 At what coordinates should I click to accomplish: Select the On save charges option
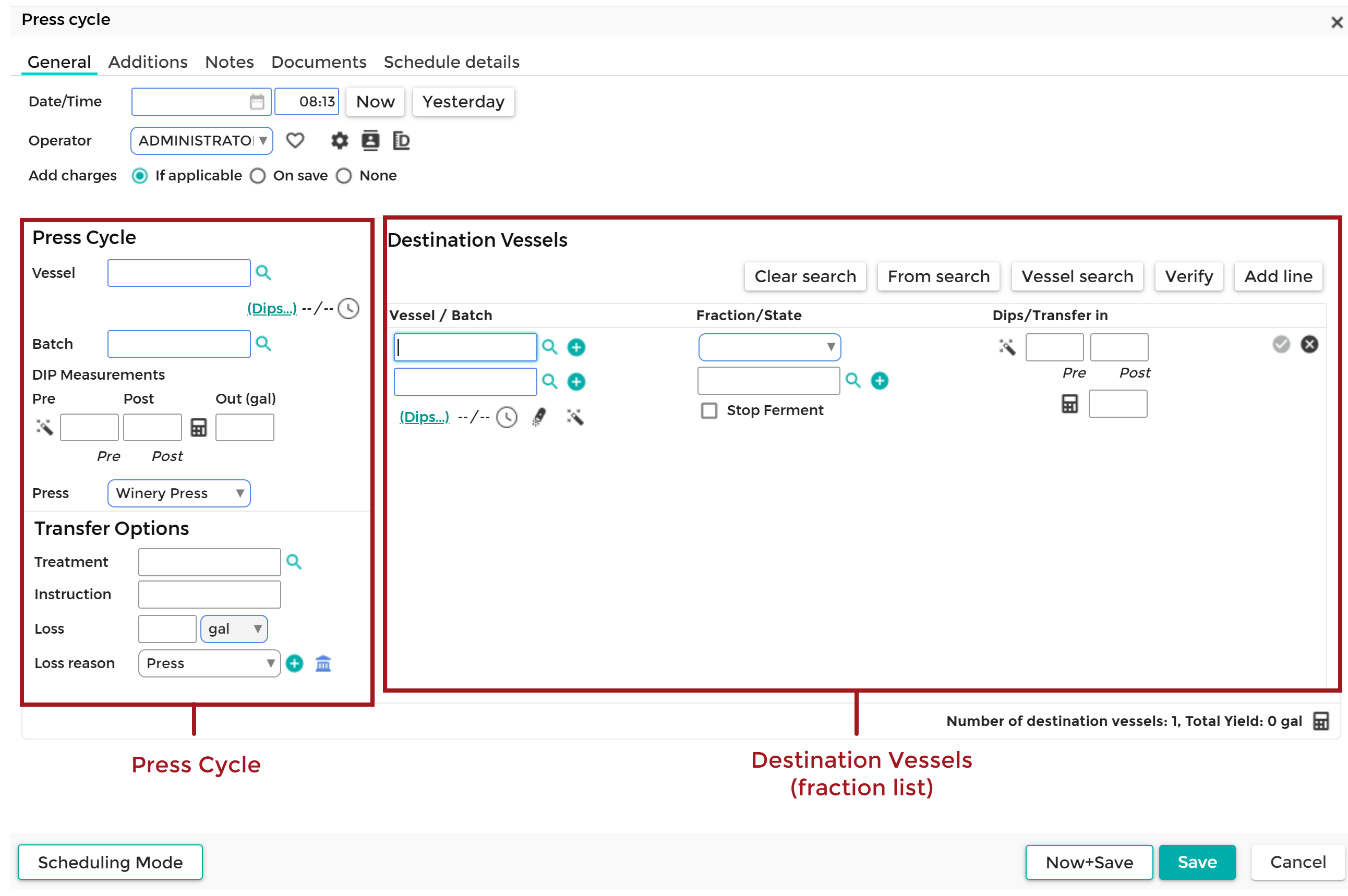coord(258,175)
